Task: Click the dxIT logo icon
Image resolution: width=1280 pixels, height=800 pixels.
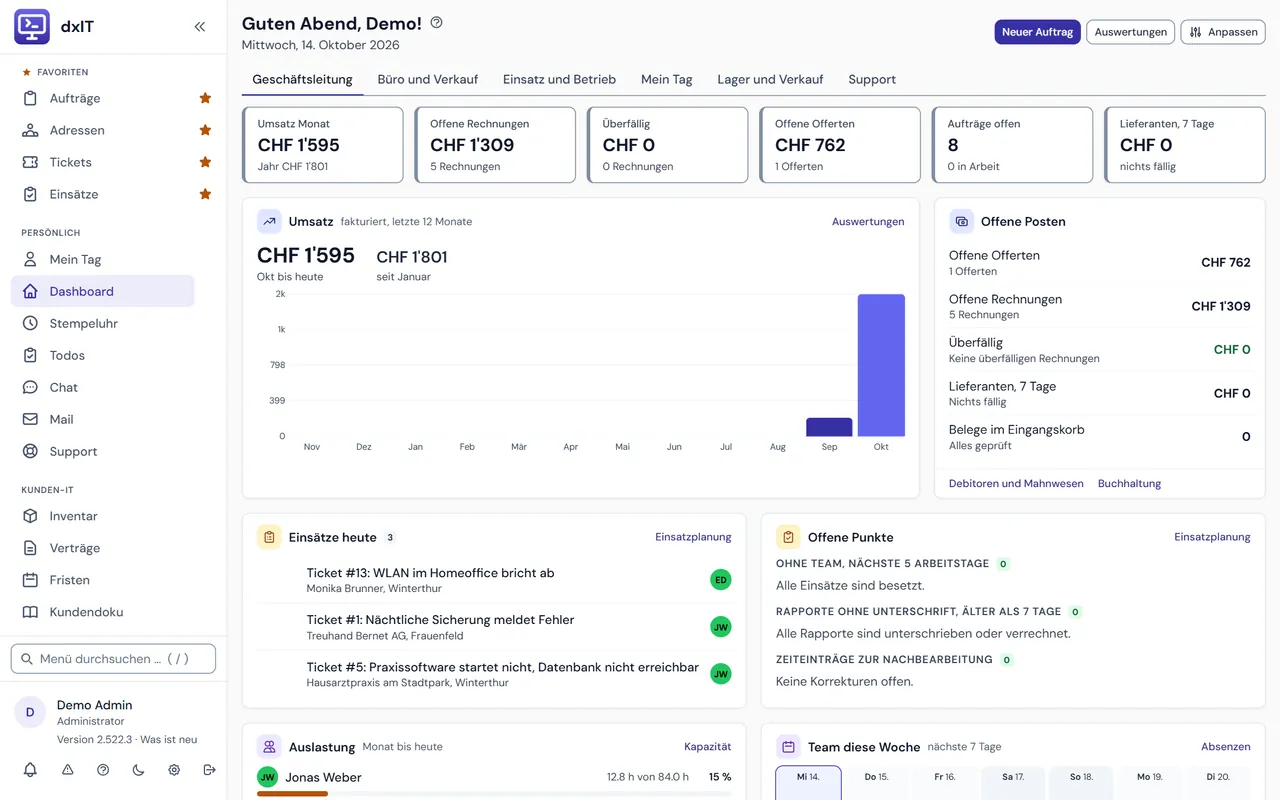Action: pos(32,27)
